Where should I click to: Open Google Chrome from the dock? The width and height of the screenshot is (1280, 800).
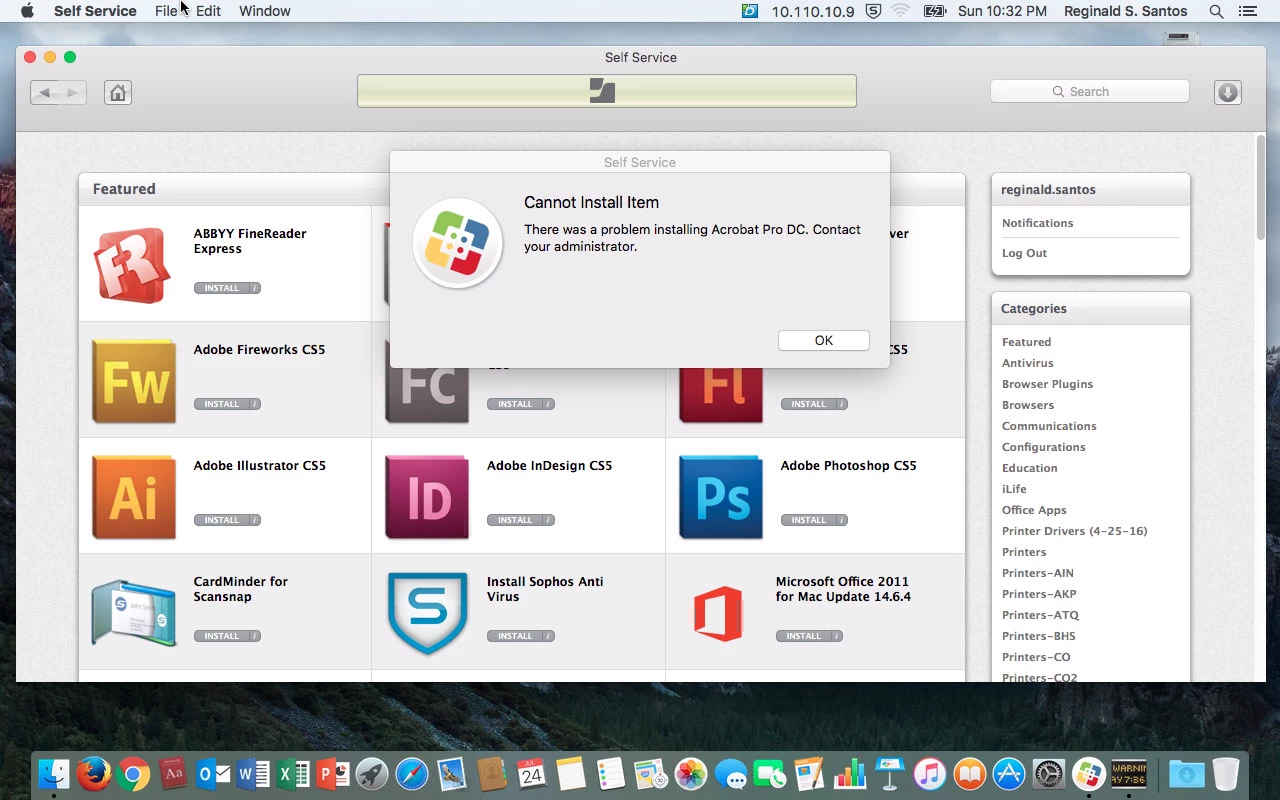pos(133,773)
